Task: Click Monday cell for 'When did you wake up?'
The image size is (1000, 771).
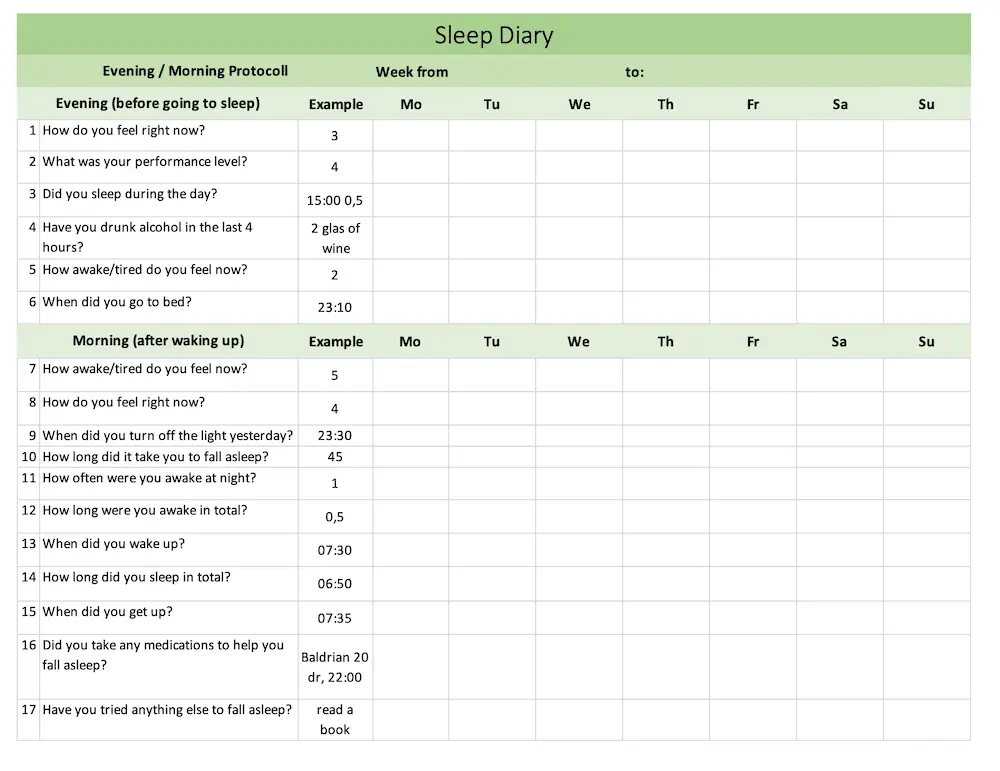Action: [411, 550]
